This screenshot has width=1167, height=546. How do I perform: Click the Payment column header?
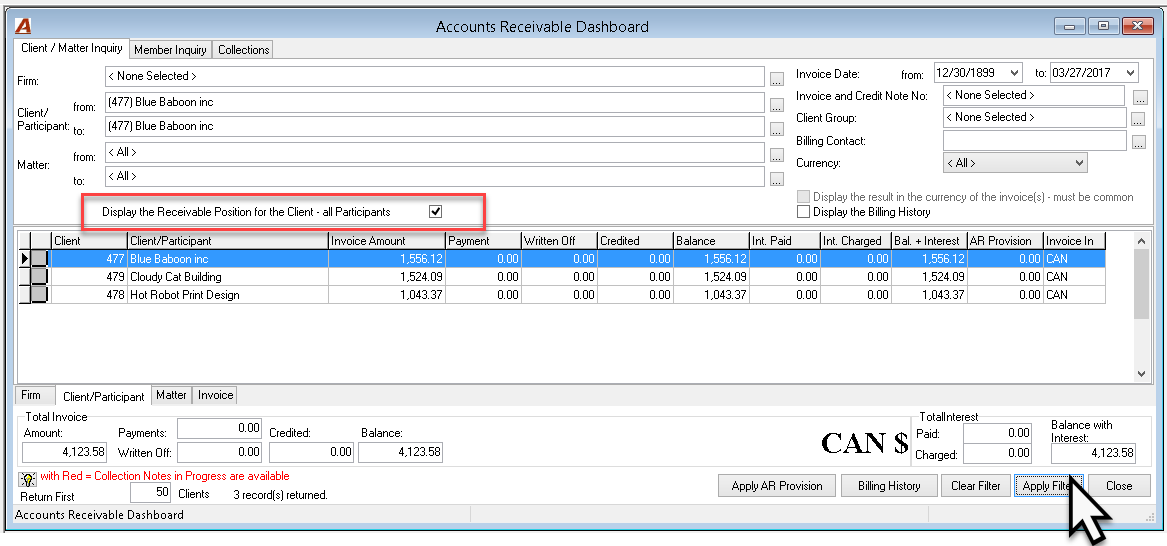click(482, 241)
